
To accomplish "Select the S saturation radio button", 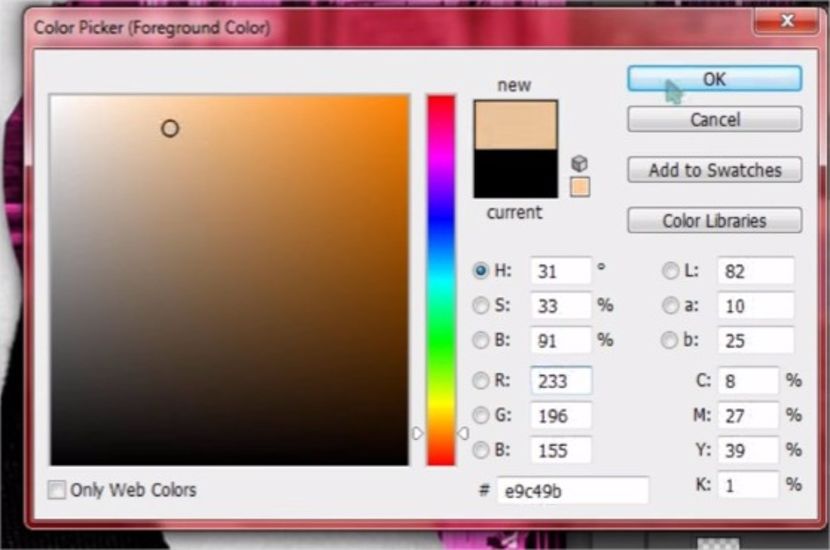I will point(481,305).
